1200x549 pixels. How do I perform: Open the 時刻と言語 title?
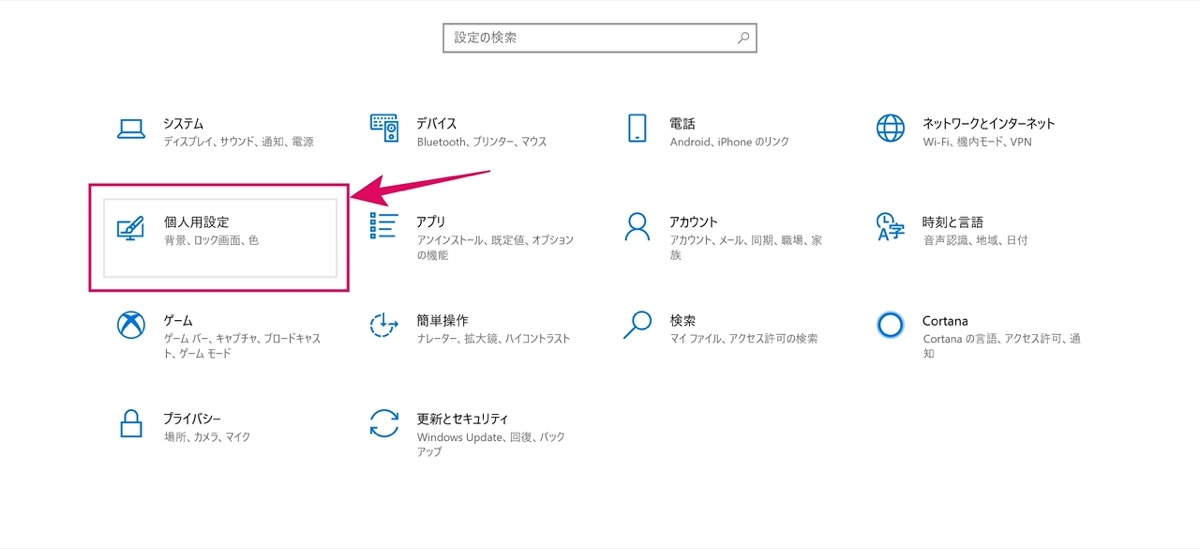pyautogui.click(x=953, y=221)
